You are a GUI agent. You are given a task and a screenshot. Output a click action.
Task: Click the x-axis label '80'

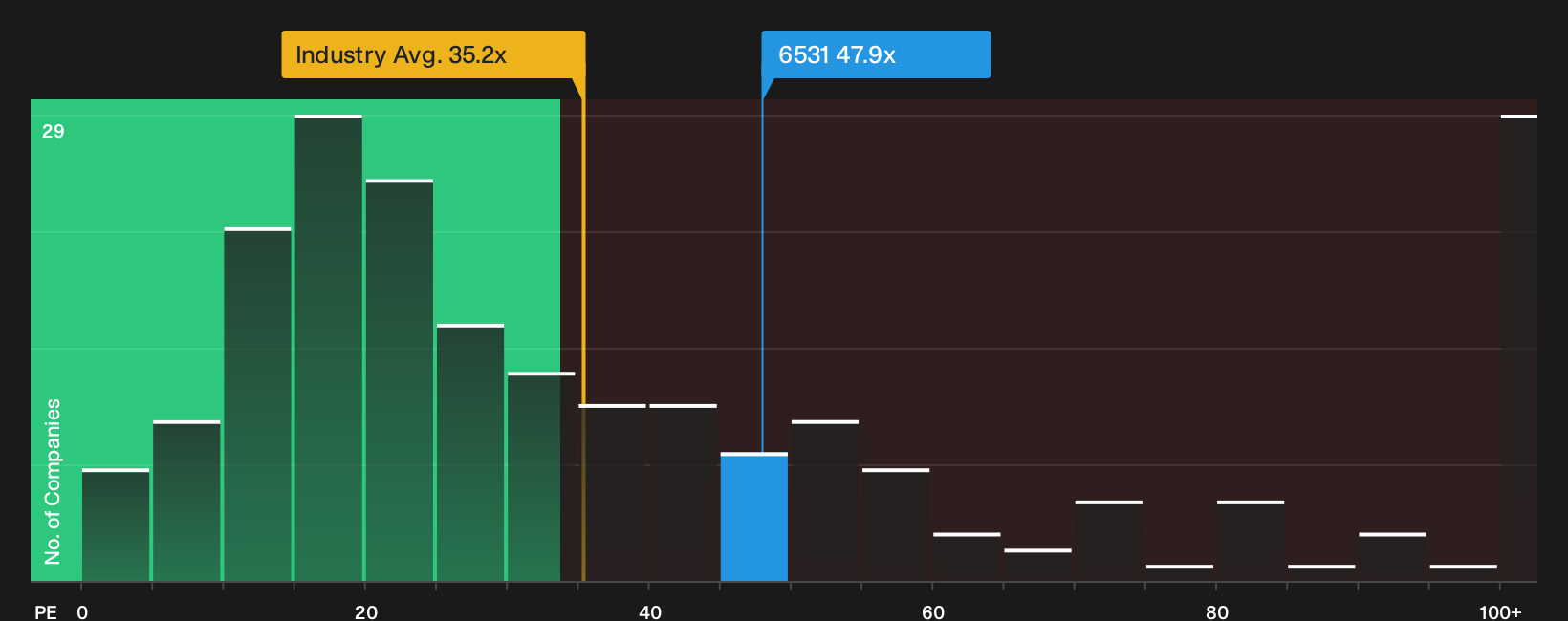tap(1217, 611)
